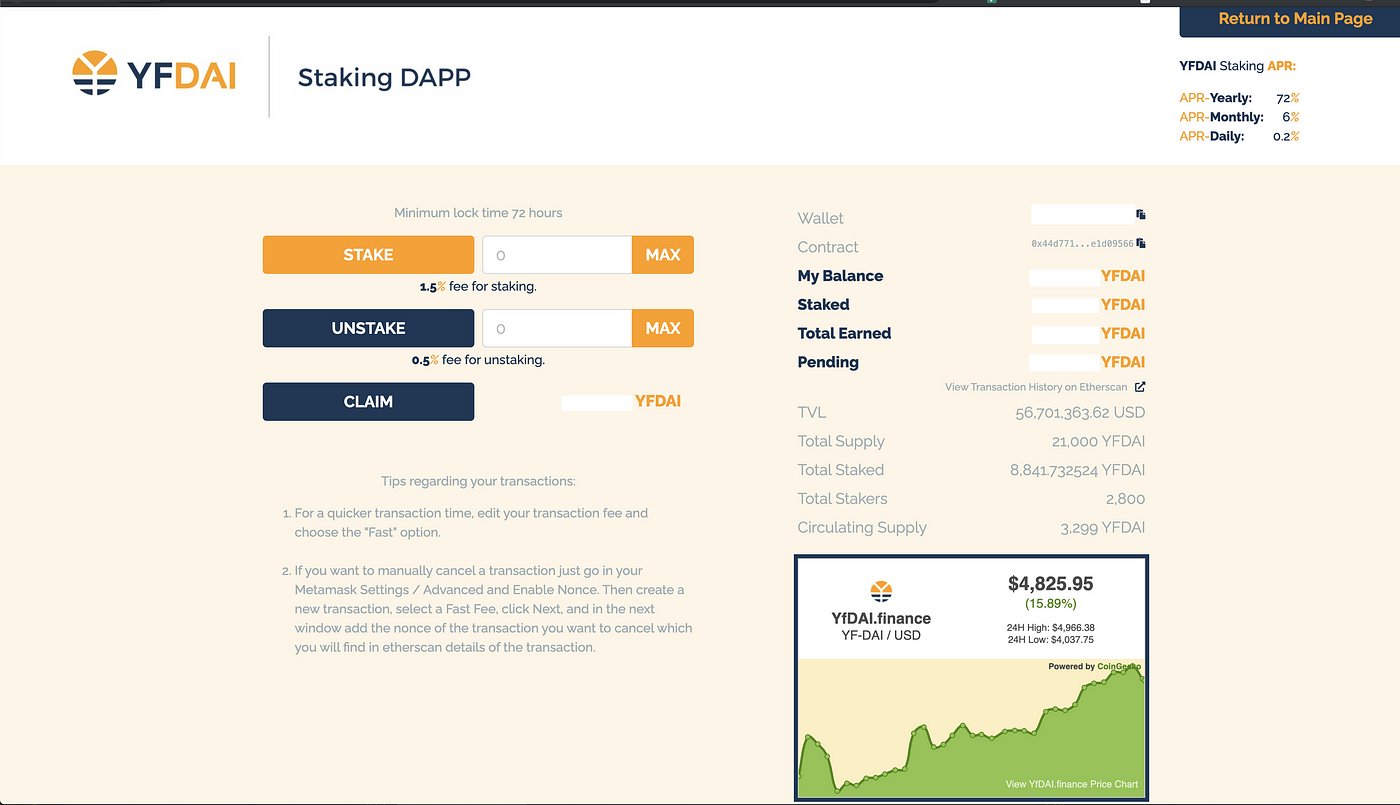Click 24H High: $4,966.38
The image size is (1400, 805).
pyautogui.click(x=1050, y=628)
